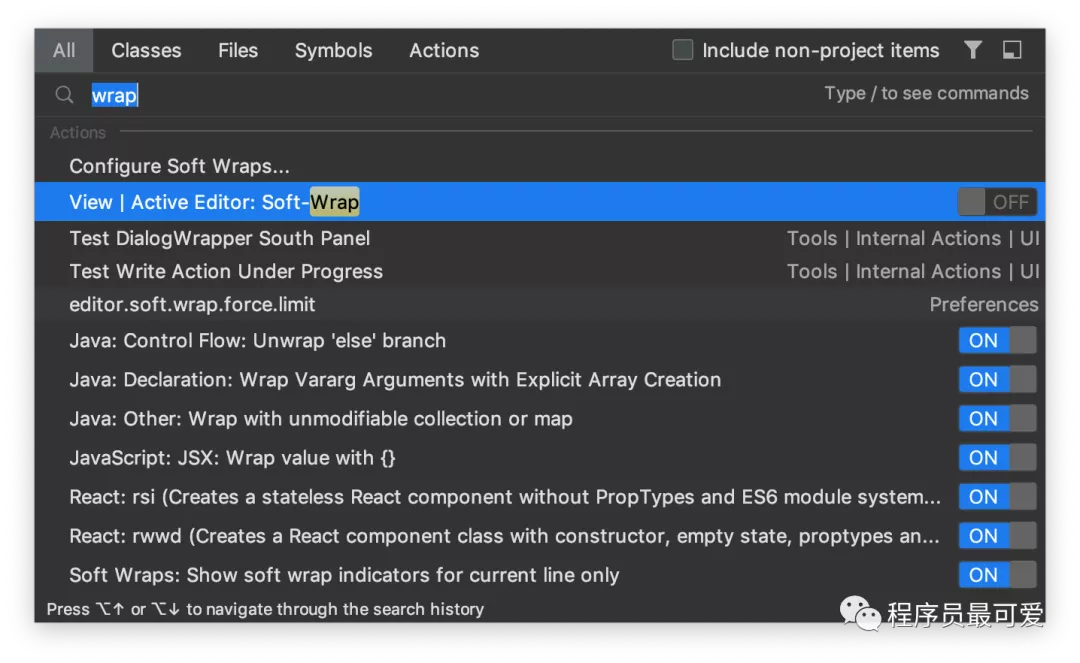Select Java Control Flow Unwrap 'else' branch
Screen dimensions: 1080x663
tap(540, 340)
